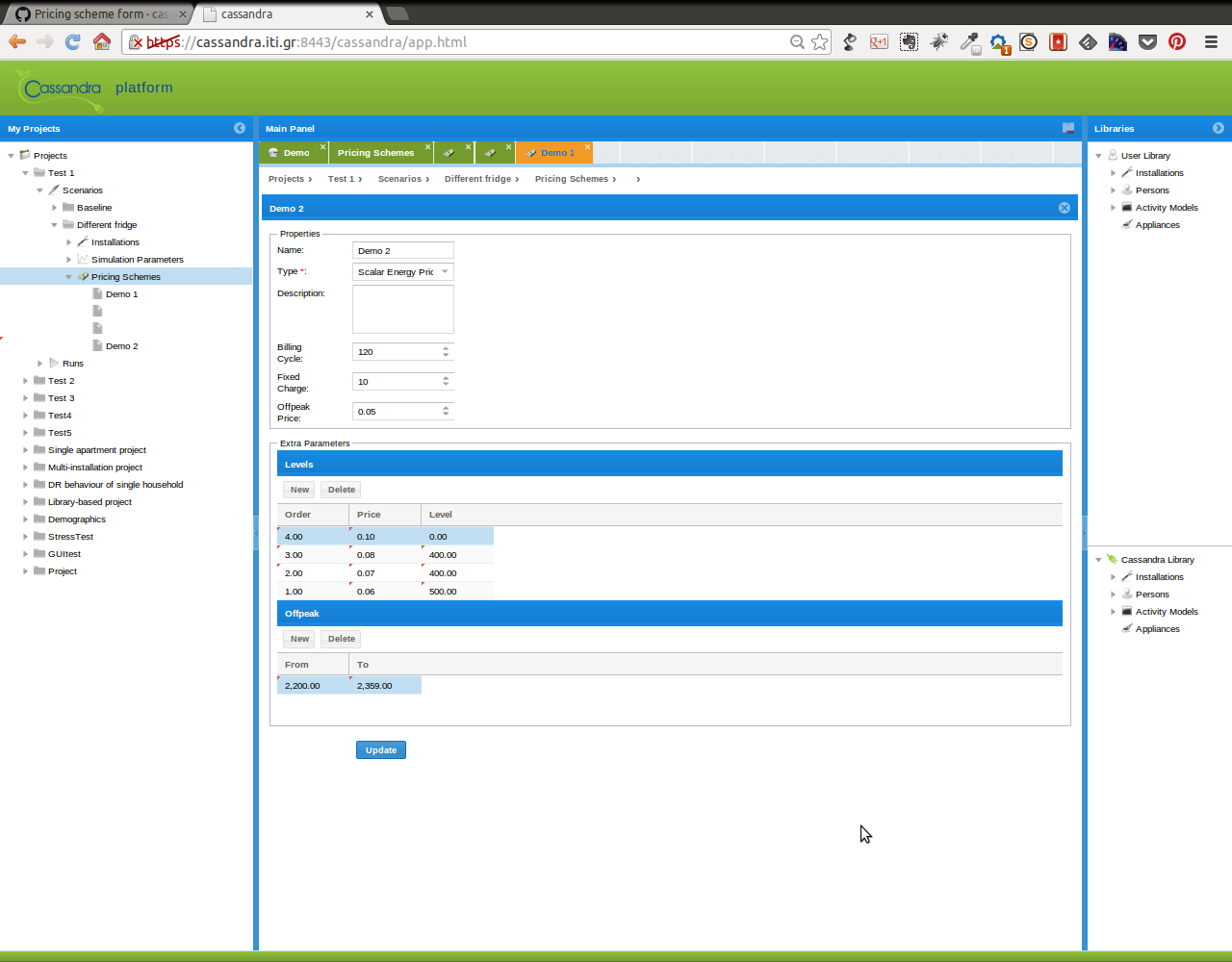Click the browser back arrow
This screenshot has width=1232, height=962.
click(x=17, y=41)
